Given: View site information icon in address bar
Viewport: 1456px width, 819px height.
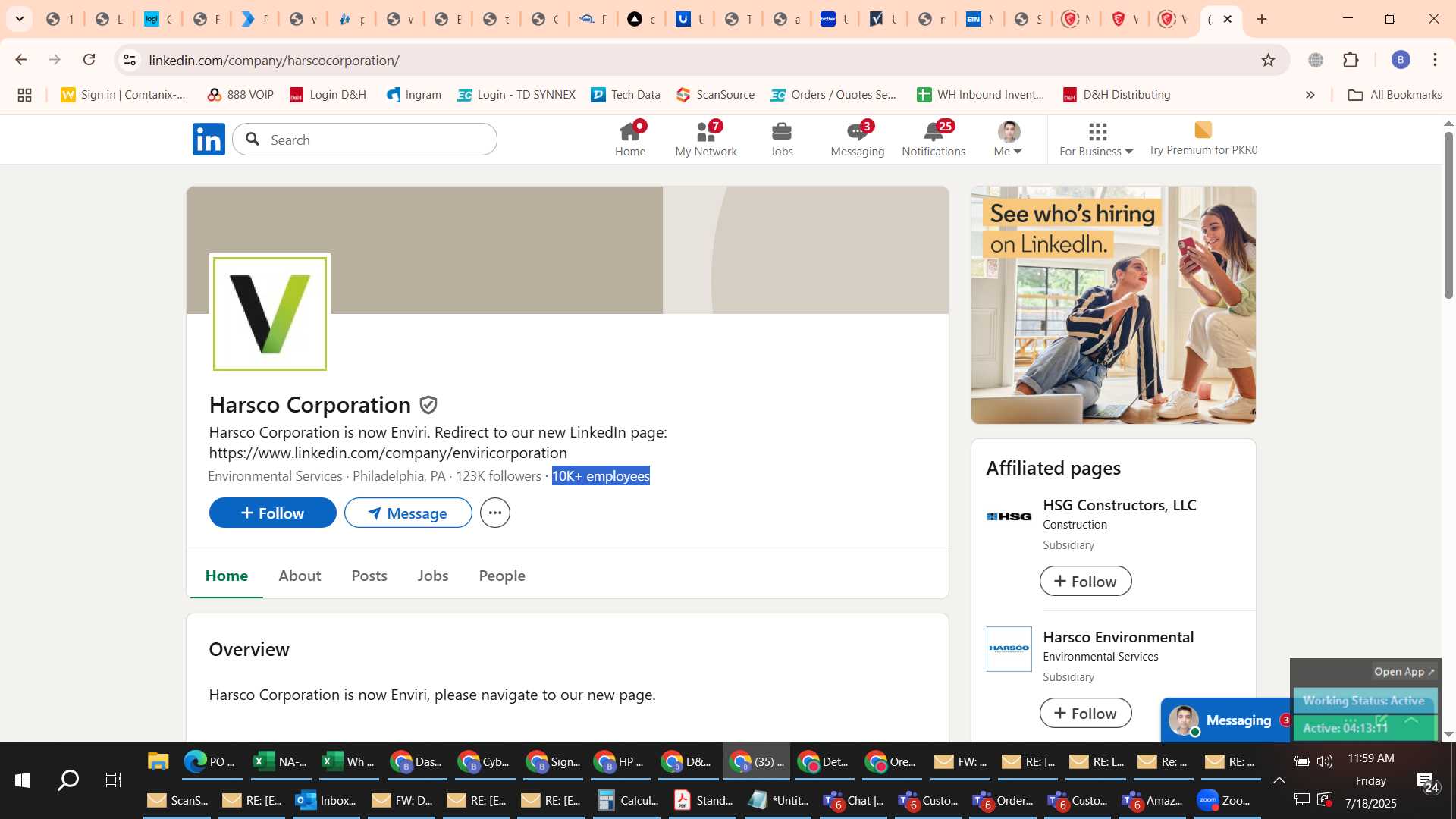Looking at the screenshot, I should pyautogui.click(x=130, y=60).
